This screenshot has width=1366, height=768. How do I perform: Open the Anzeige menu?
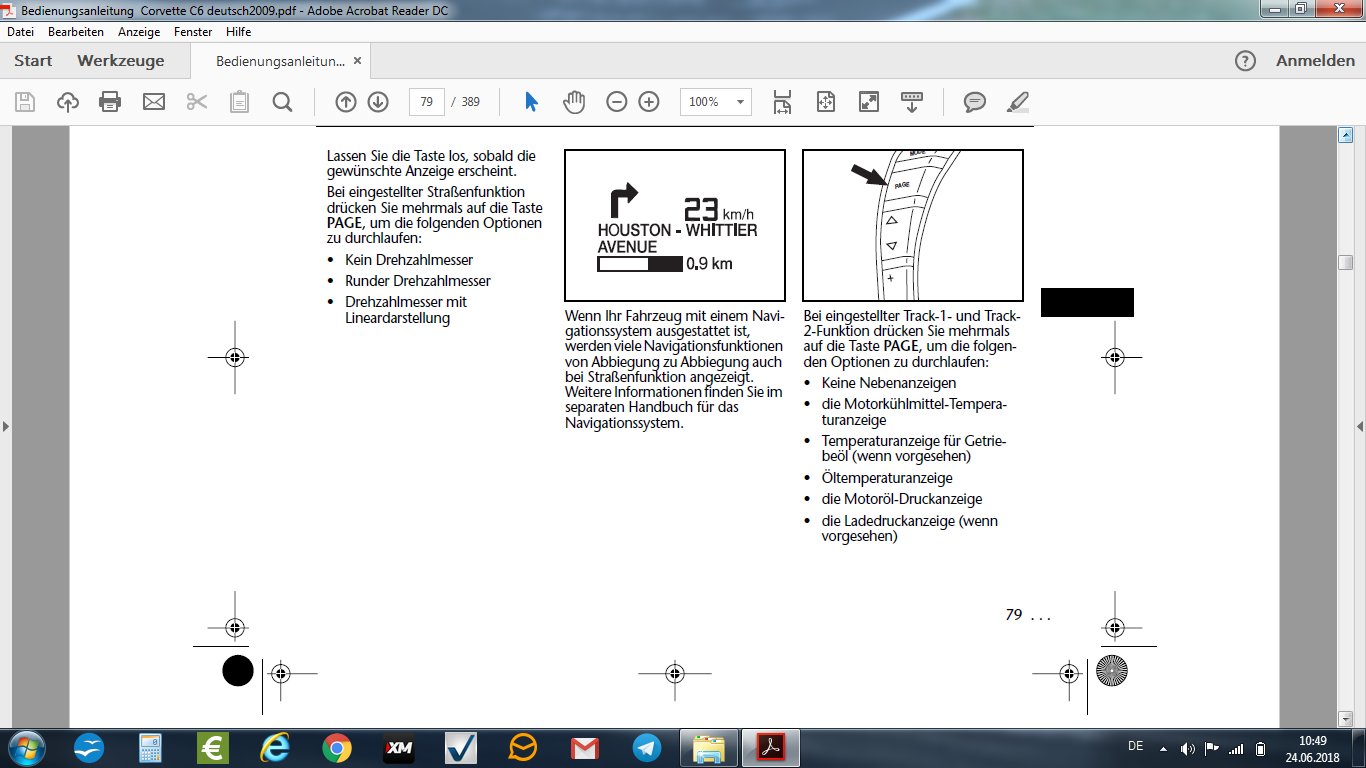pos(139,32)
